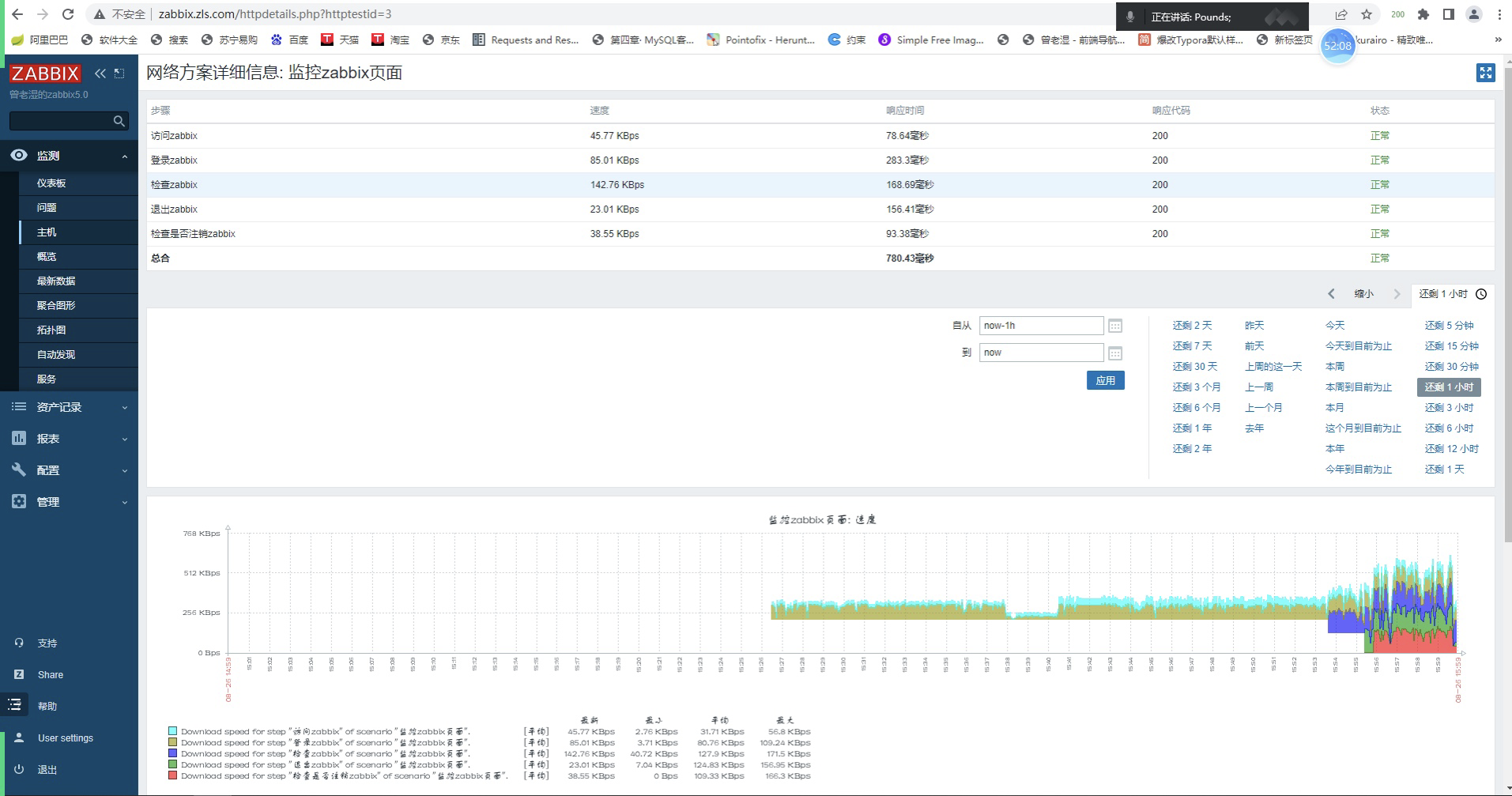Select 本周 this week range
This screenshot has width=1512, height=796.
point(1335,367)
